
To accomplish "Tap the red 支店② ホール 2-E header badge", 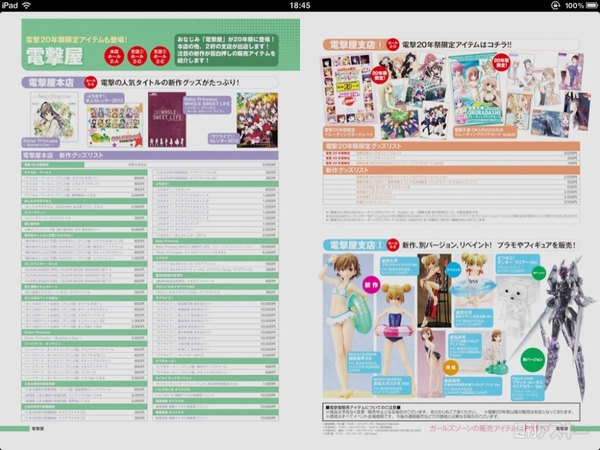I will pos(160,56).
